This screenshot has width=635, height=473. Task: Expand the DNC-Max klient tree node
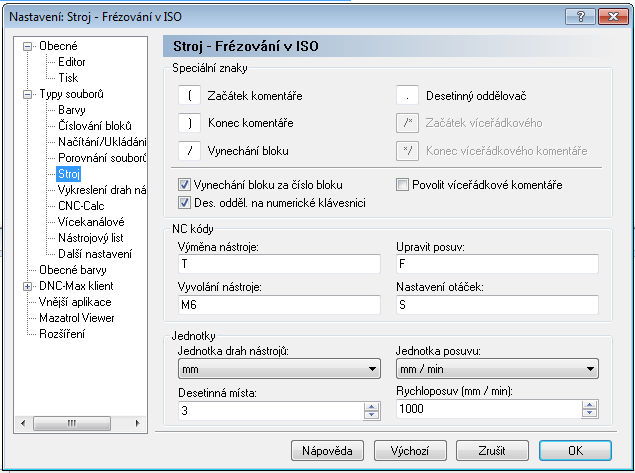(x=27, y=286)
